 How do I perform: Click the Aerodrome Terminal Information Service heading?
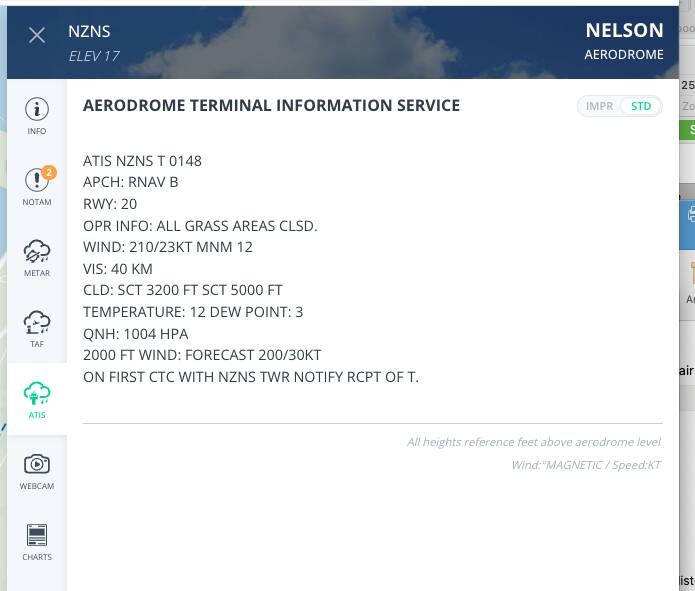271,105
